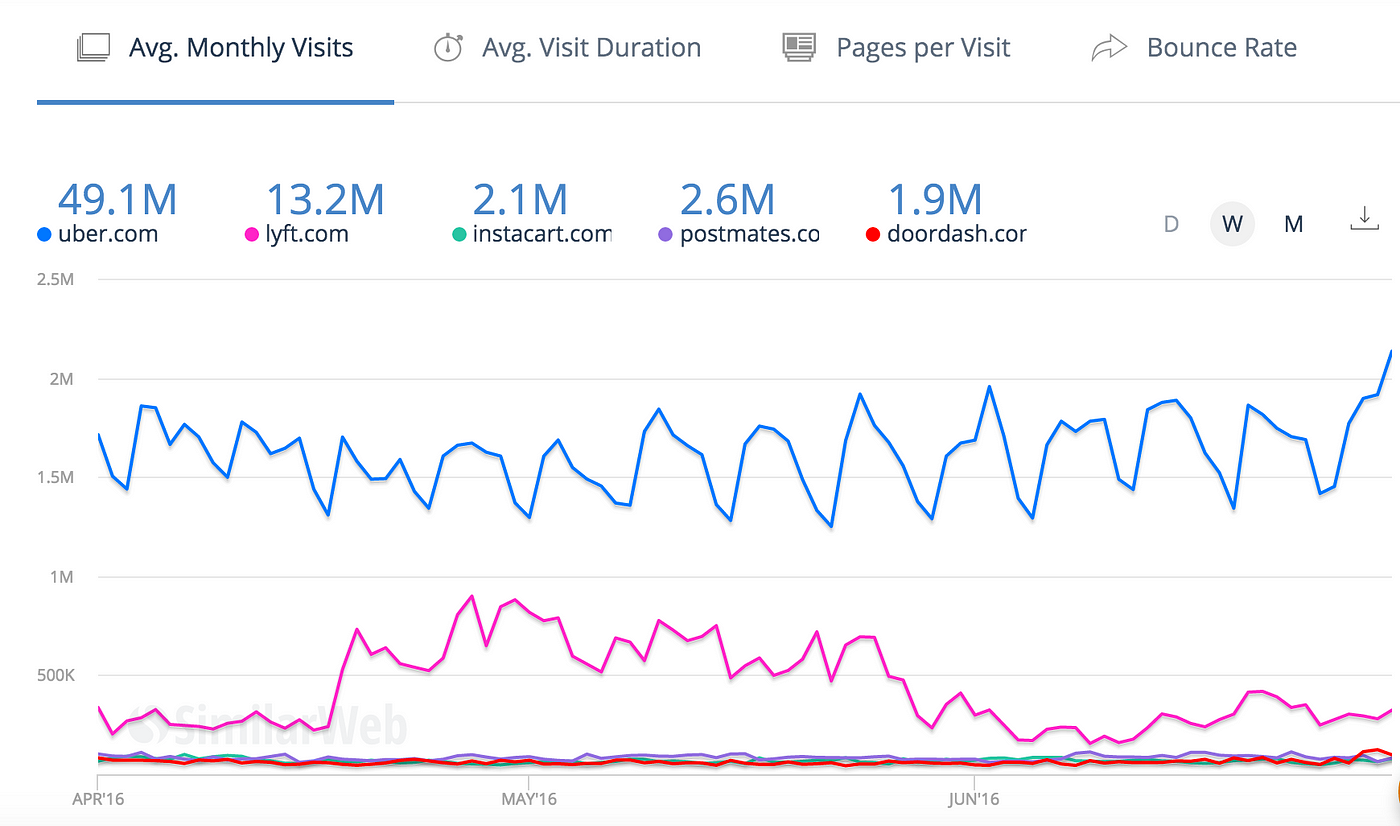The width and height of the screenshot is (1400, 826).
Task: Download the chart data with the download icon
Action: pyautogui.click(x=1364, y=218)
